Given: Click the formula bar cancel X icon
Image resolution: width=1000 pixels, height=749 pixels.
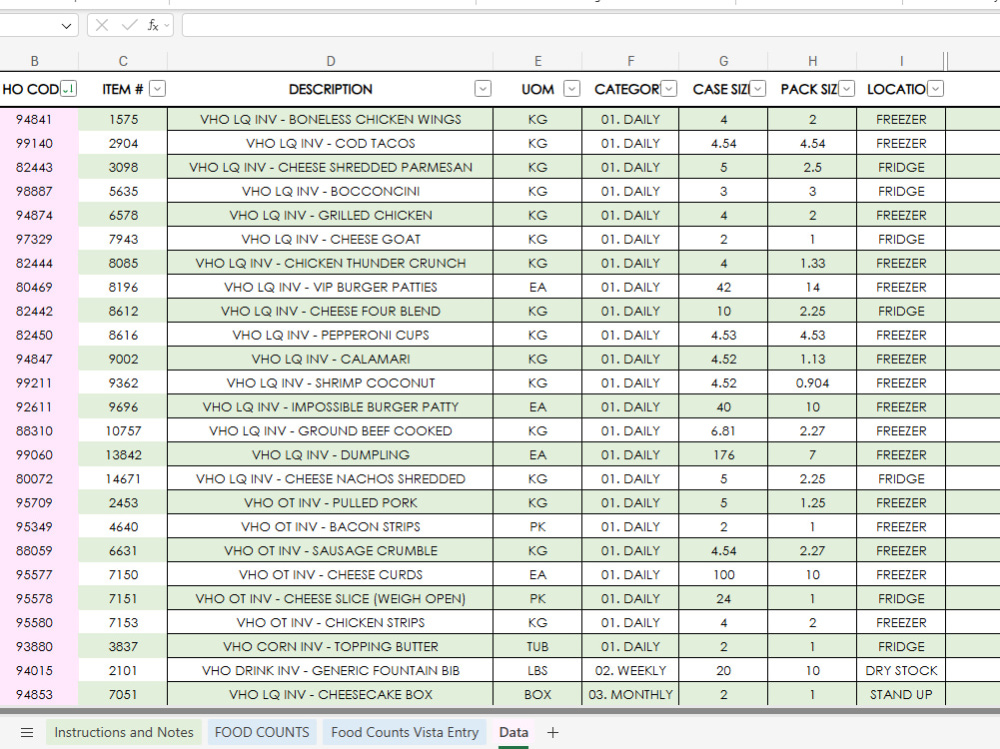Looking at the screenshot, I should pos(101,25).
